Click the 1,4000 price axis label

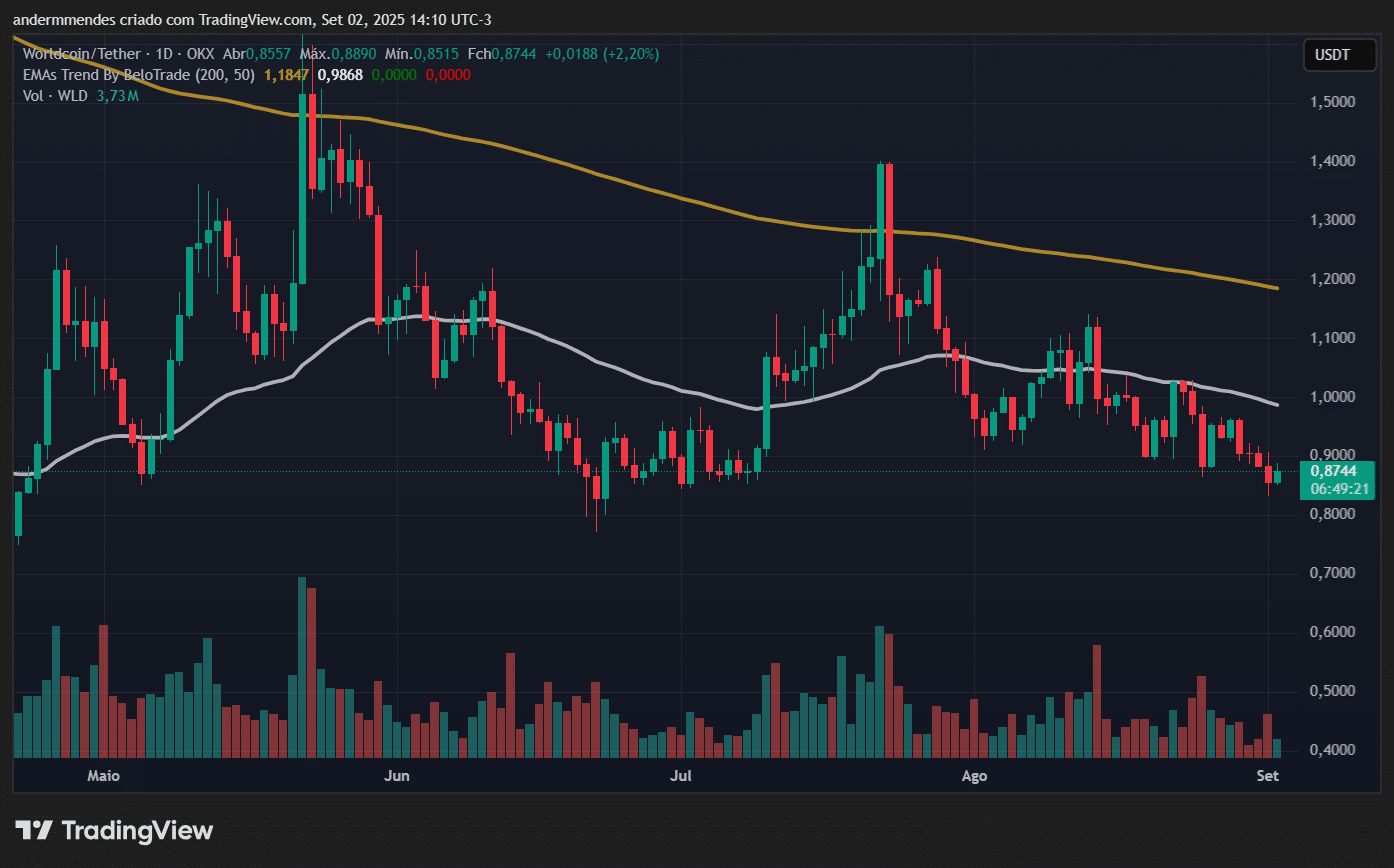click(x=1332, y=162)
